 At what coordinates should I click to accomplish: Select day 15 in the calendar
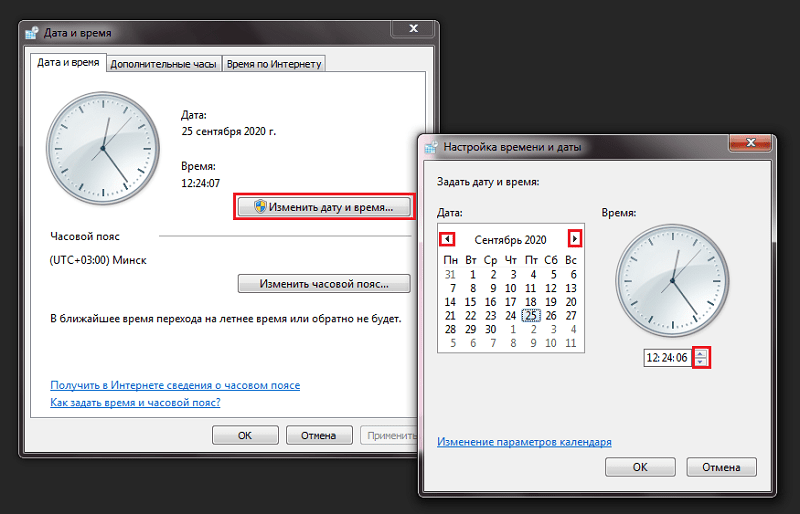click(470, 302)
